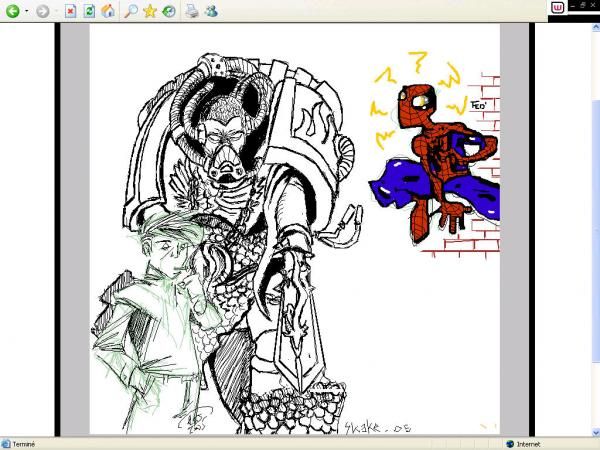Open the Messenger icon
This screenshot has width=600, height=450.
tap(211, 11)
